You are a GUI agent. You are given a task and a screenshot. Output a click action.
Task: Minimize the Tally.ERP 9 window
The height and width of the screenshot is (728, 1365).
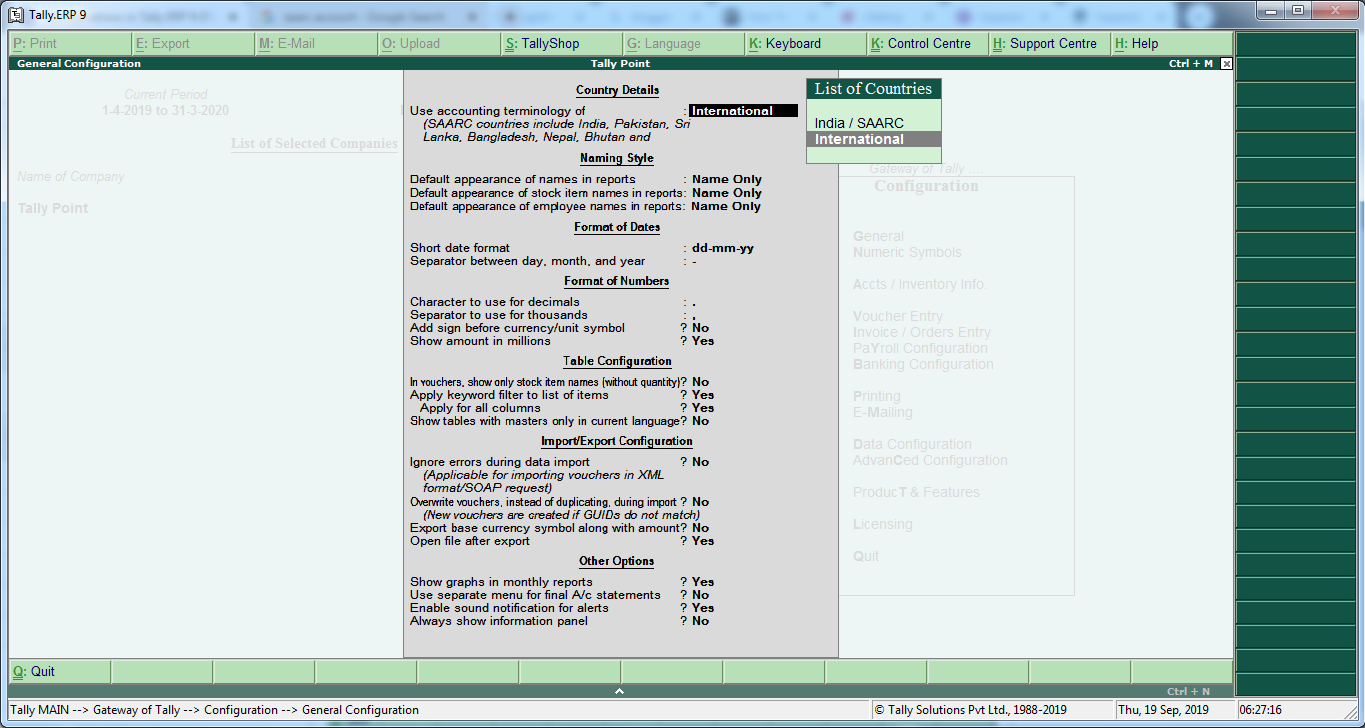click(x=1272, y=10)
